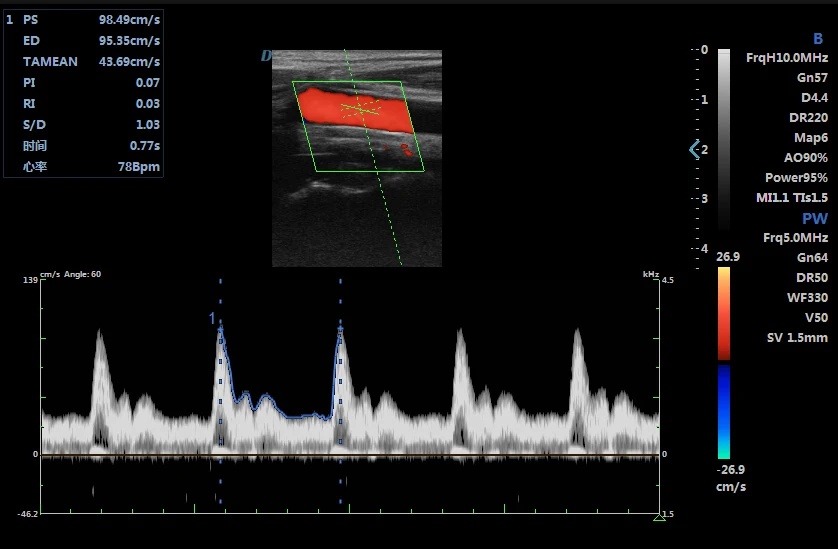Viewport: 838px width, 549px height.
Task: Click the sample volume gate inside the vessel
Action: pyautogui.click(x=361, y=109)
